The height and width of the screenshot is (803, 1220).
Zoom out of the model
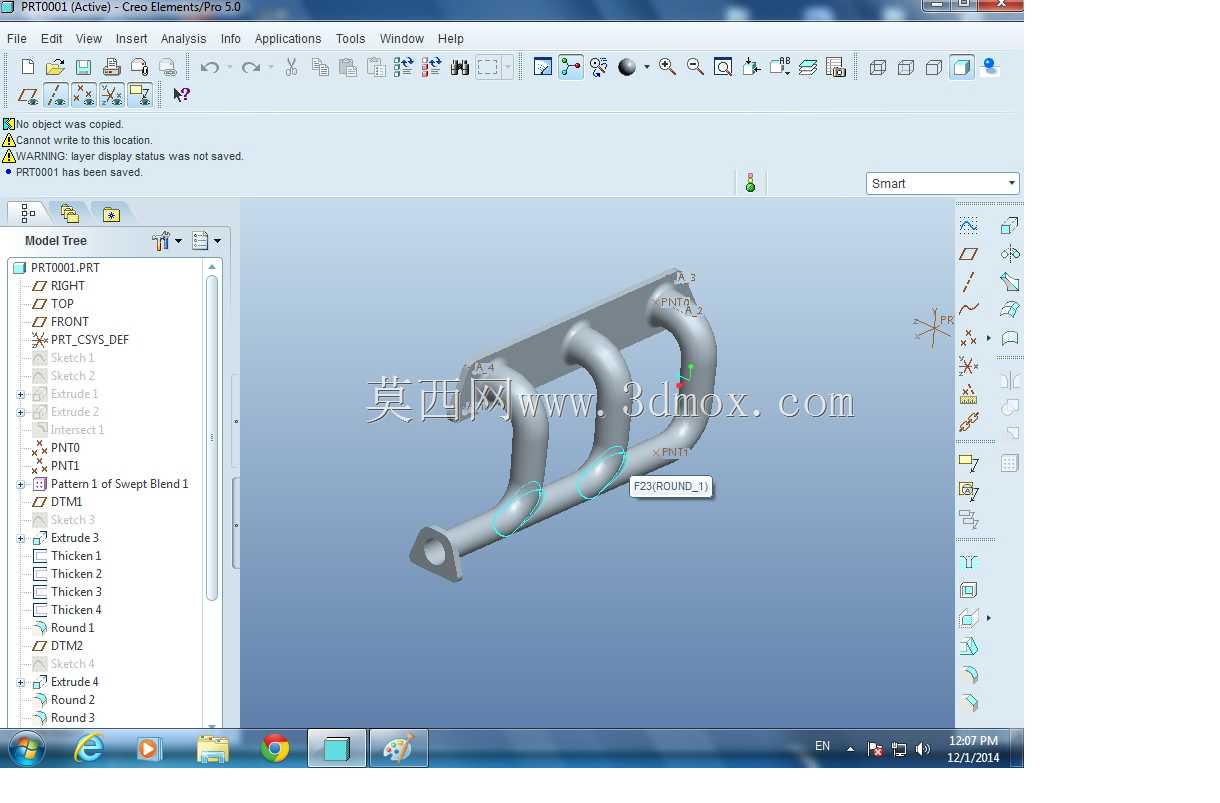695,67
